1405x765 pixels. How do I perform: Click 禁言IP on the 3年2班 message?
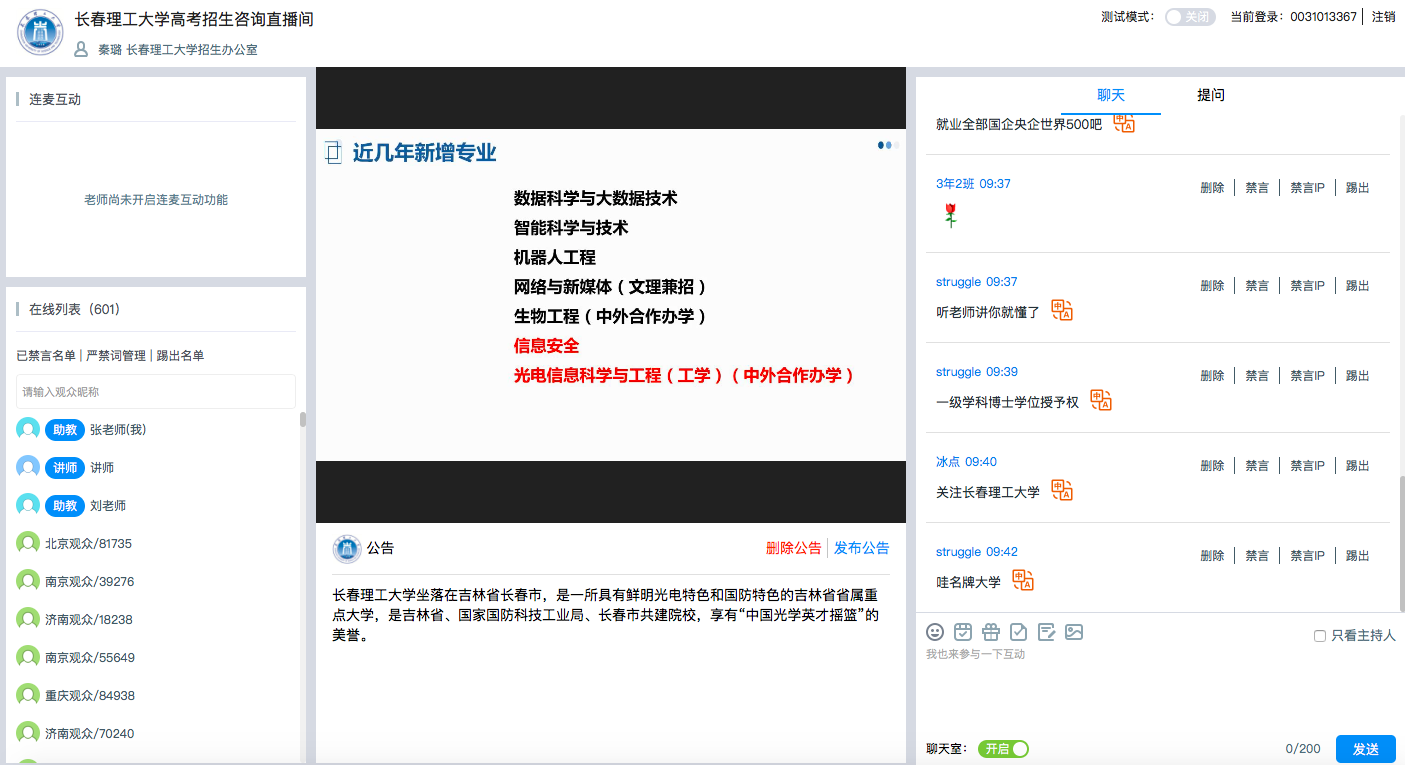(1308, 188)
